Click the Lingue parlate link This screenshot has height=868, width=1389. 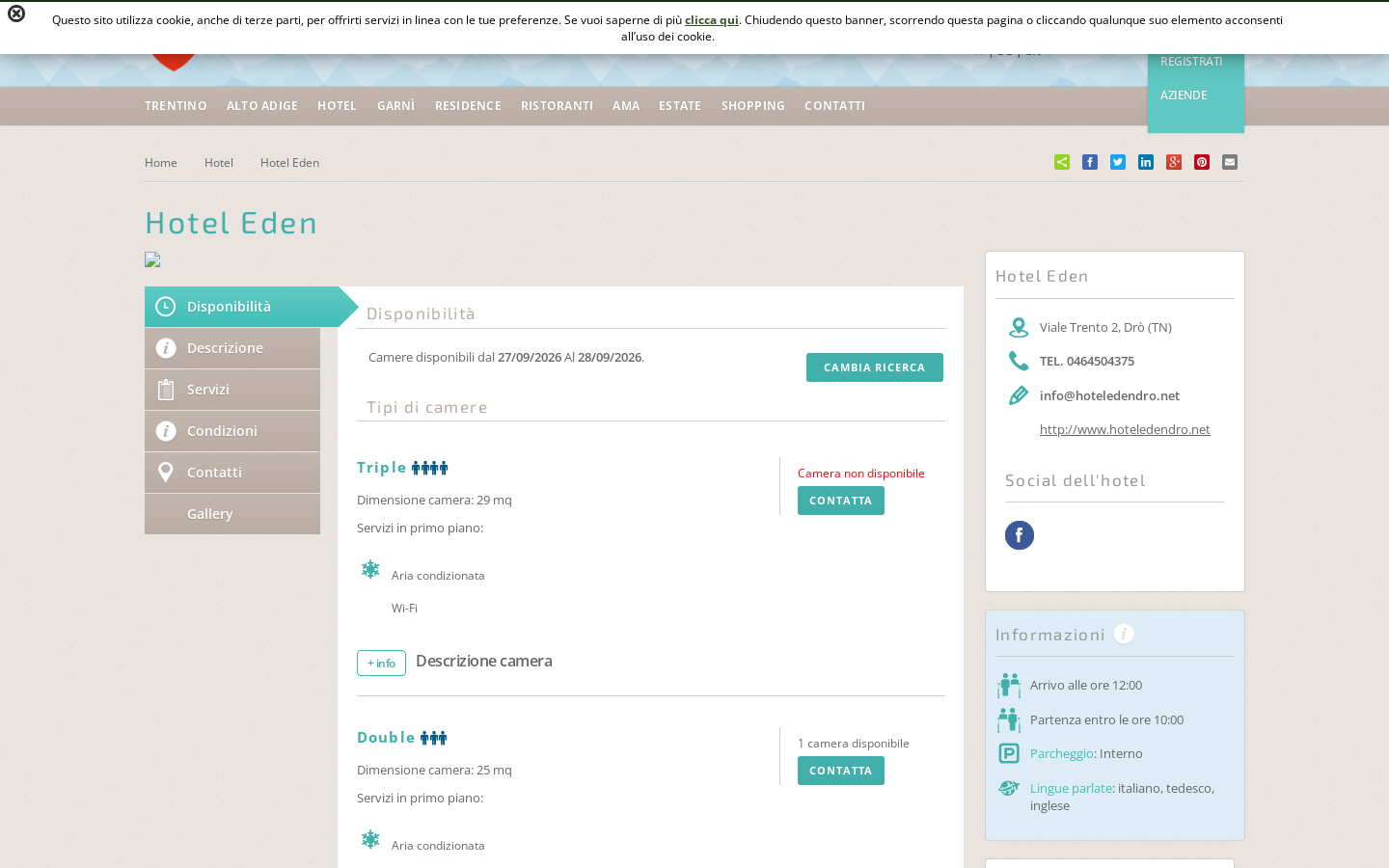point(1072,788)
